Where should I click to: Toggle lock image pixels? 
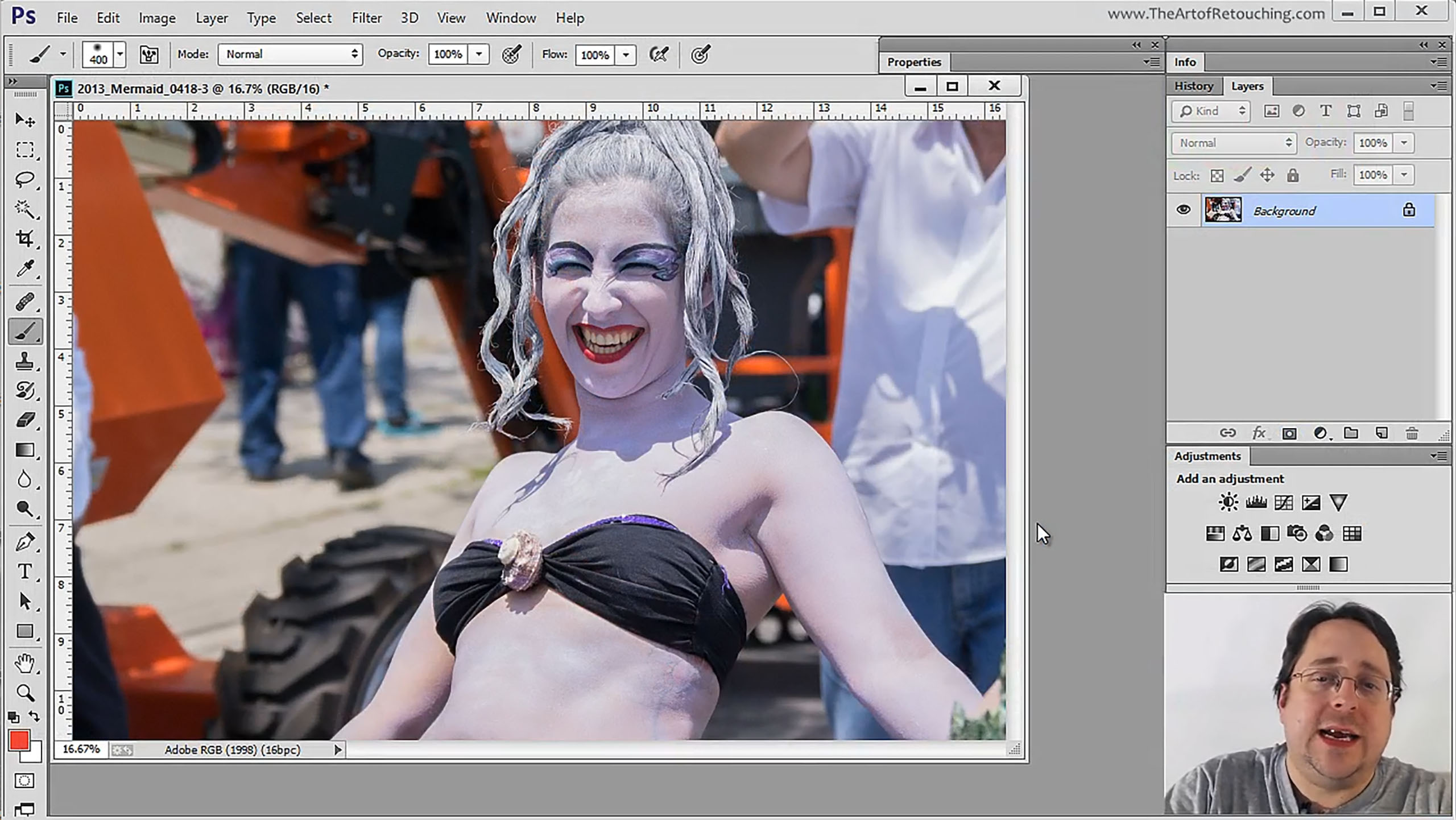(1242, 176)
